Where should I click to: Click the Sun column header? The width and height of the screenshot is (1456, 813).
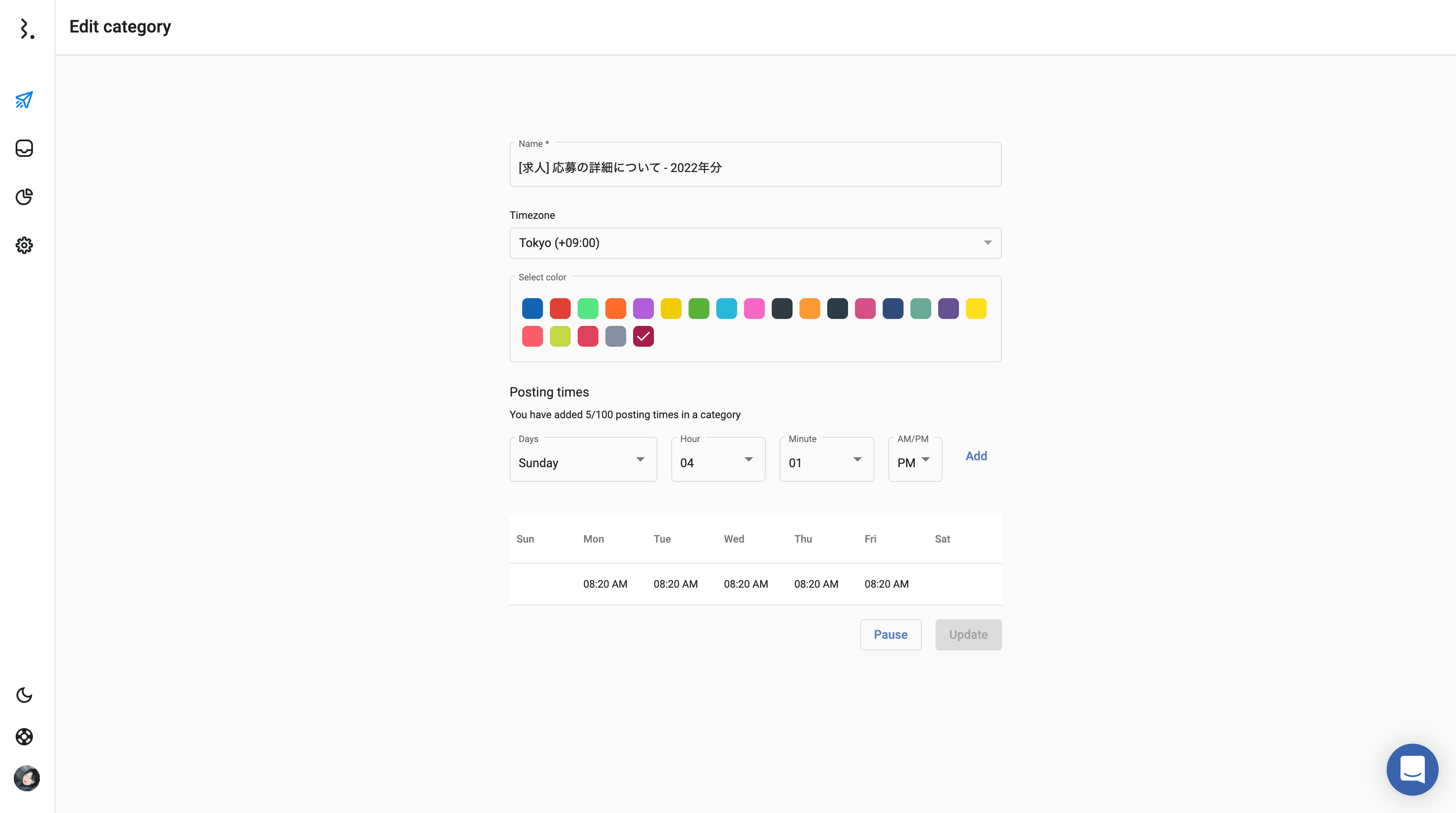(525, 539)
